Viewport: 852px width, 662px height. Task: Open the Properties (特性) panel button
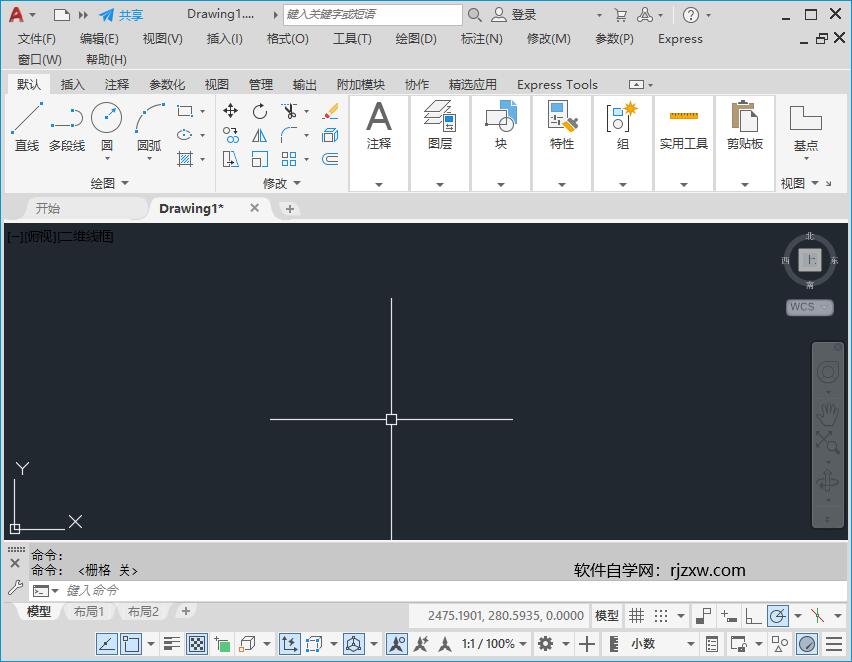coord(562,143)
